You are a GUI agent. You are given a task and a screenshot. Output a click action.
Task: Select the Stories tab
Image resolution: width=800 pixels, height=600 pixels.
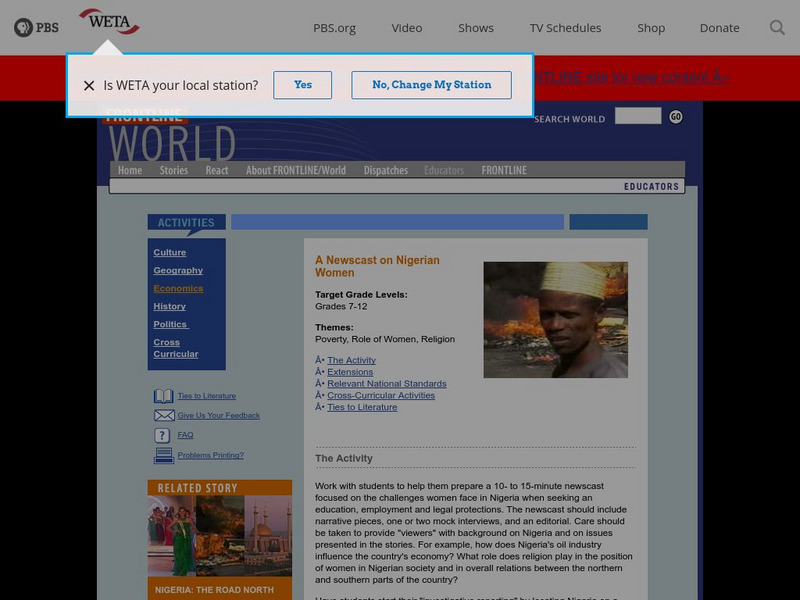click(x=173, y=170)
